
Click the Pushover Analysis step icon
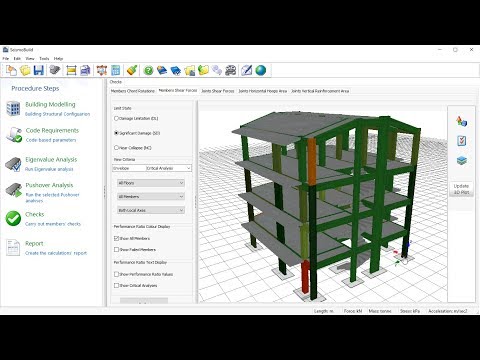[x=13, y=190]
